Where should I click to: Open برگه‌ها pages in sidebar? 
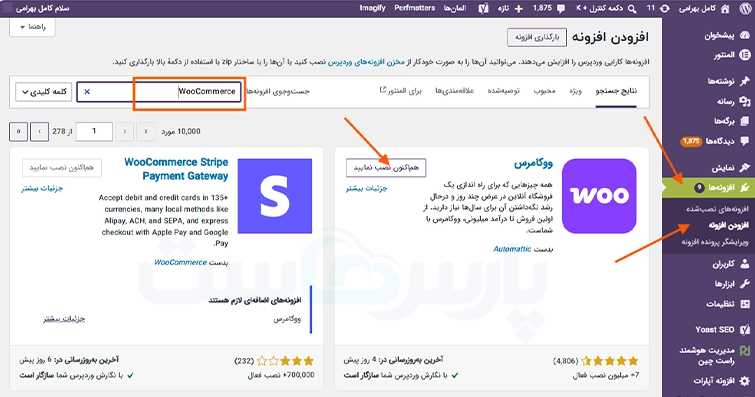[x=731, y=121]
